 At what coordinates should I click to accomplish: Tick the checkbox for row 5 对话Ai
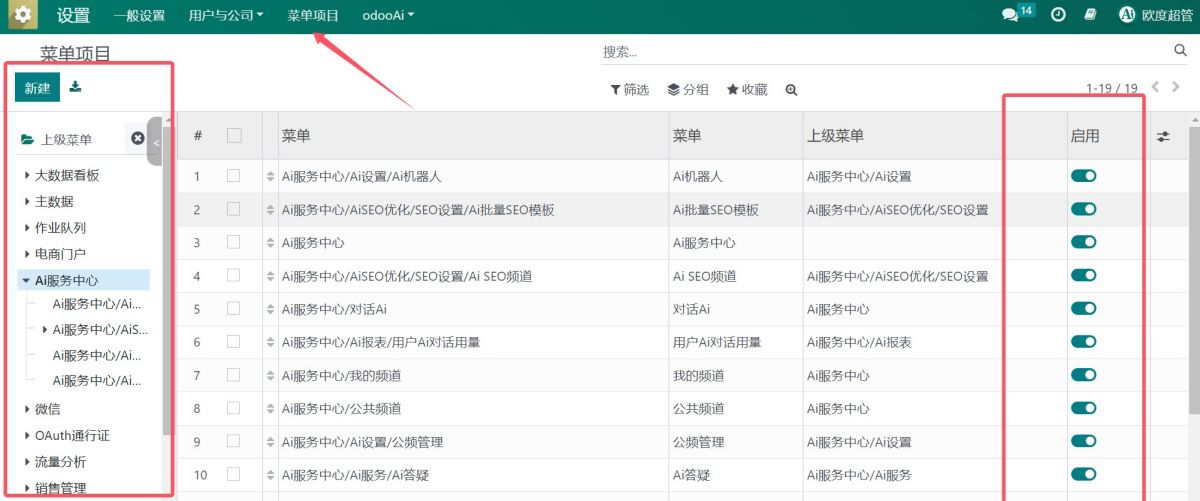pos(234,308)
